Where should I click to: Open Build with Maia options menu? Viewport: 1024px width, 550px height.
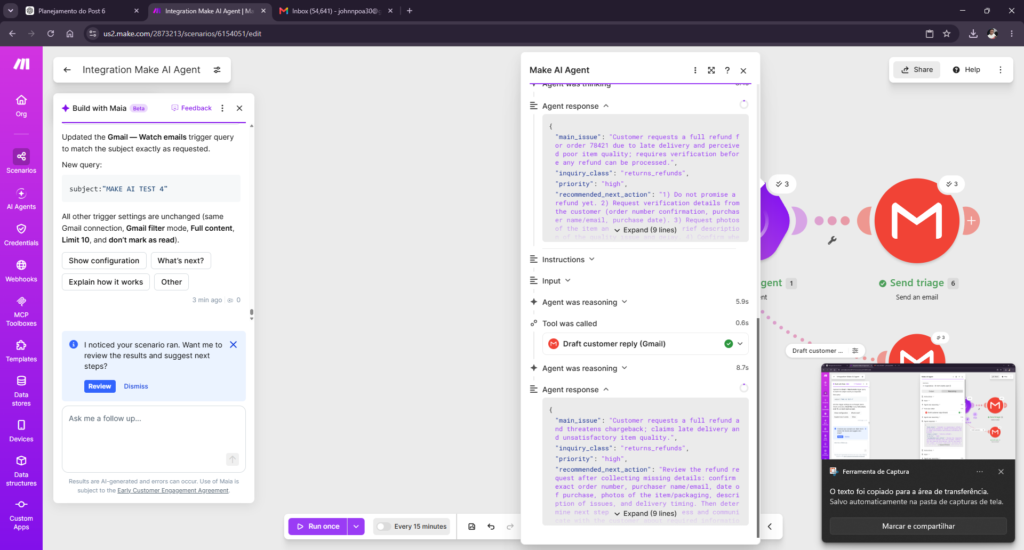tap(222, 108)
